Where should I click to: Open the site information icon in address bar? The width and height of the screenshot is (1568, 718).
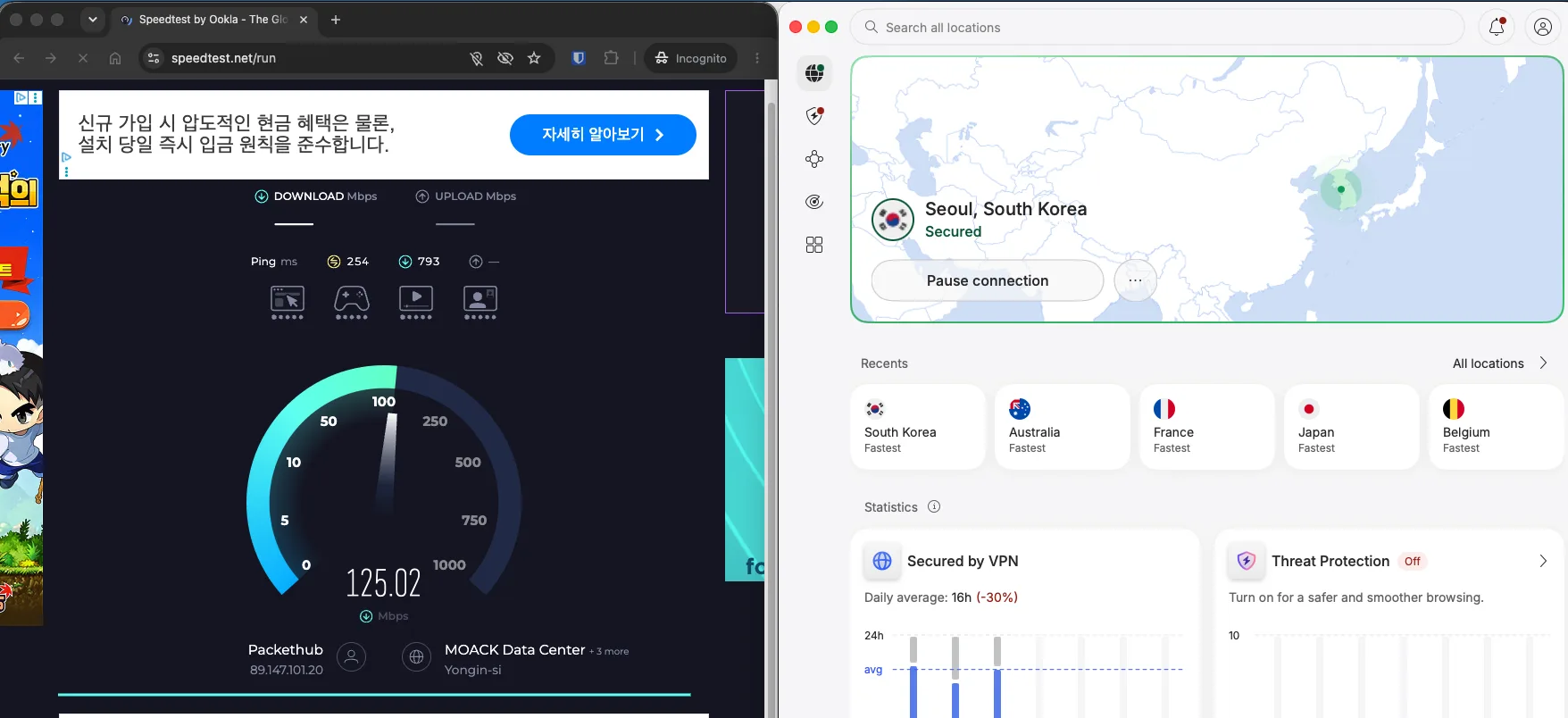click(x=154, y=58)
